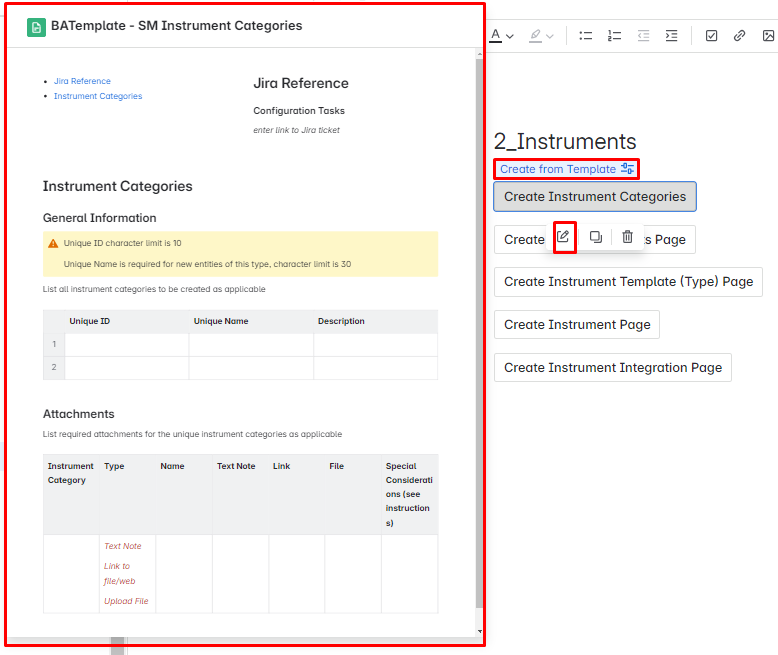Open the Instrument Categories contents link
The image size is (778, 655).
coord(98,96)
